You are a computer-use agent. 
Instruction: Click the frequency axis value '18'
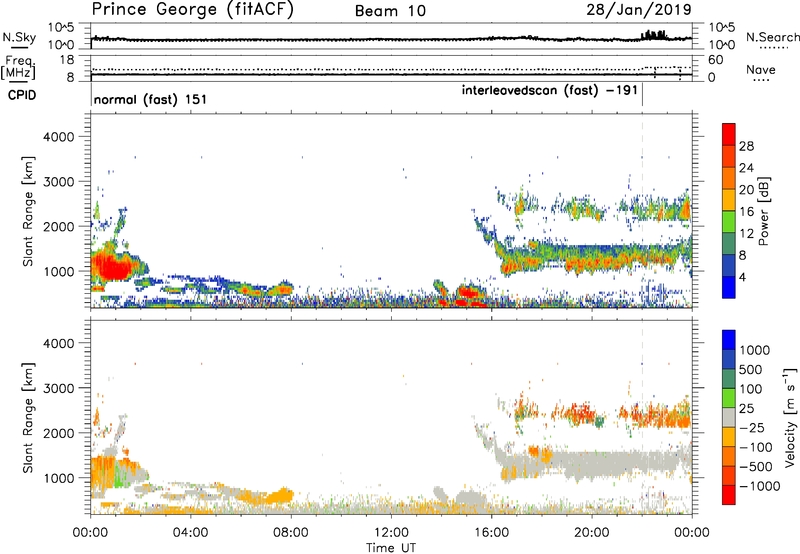(x=67, y=60)
